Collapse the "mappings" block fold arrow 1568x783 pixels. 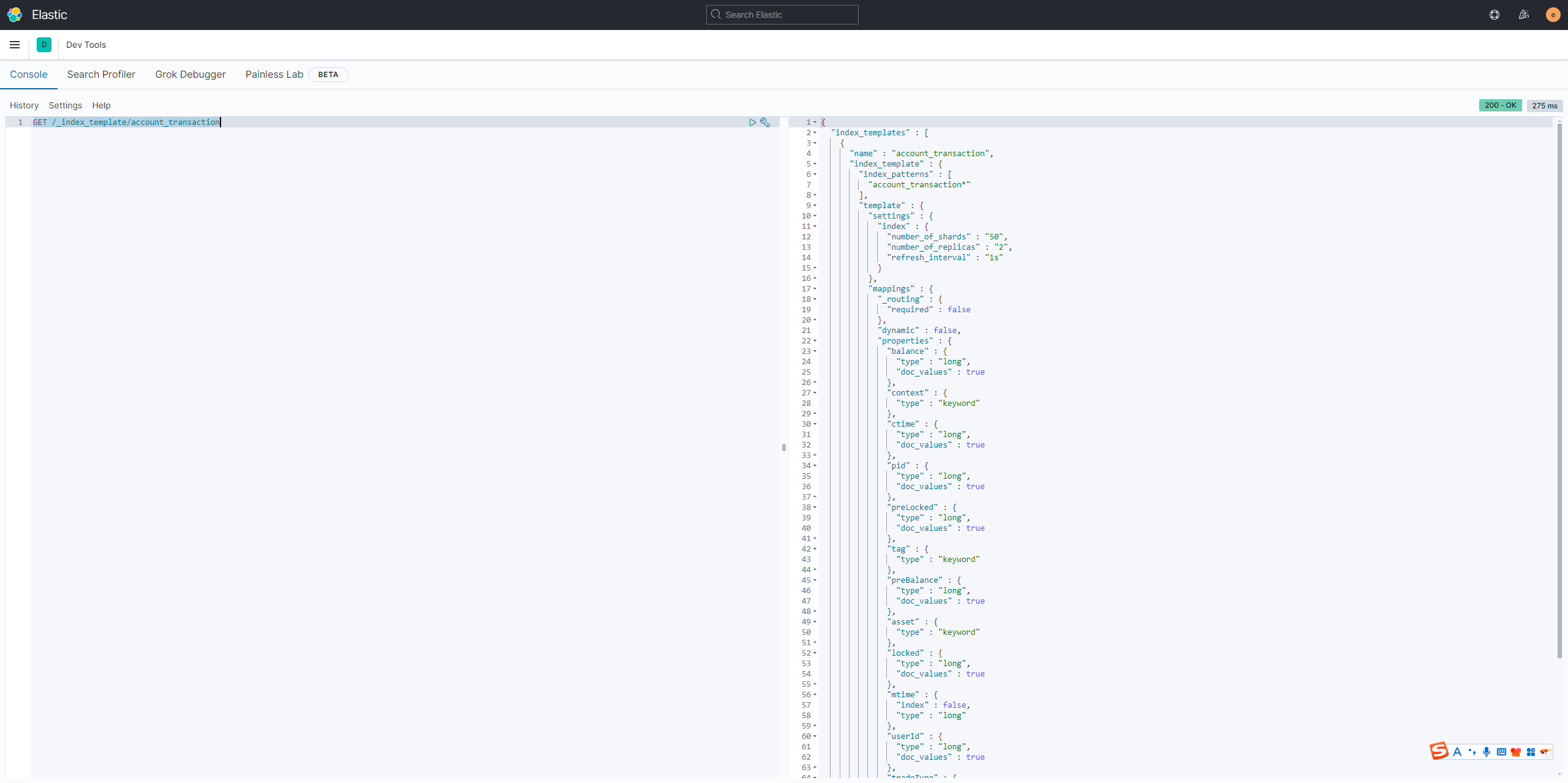[815, 289]
